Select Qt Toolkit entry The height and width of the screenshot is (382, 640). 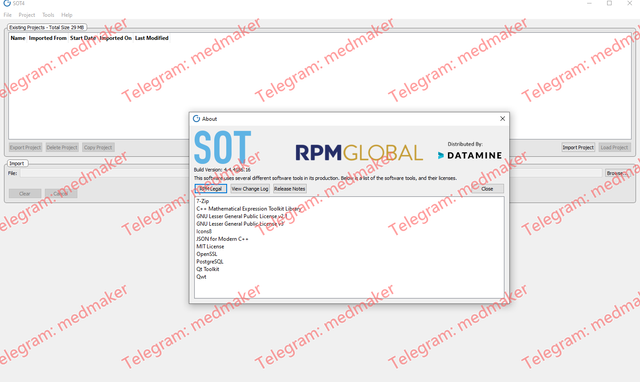(208, 269)
